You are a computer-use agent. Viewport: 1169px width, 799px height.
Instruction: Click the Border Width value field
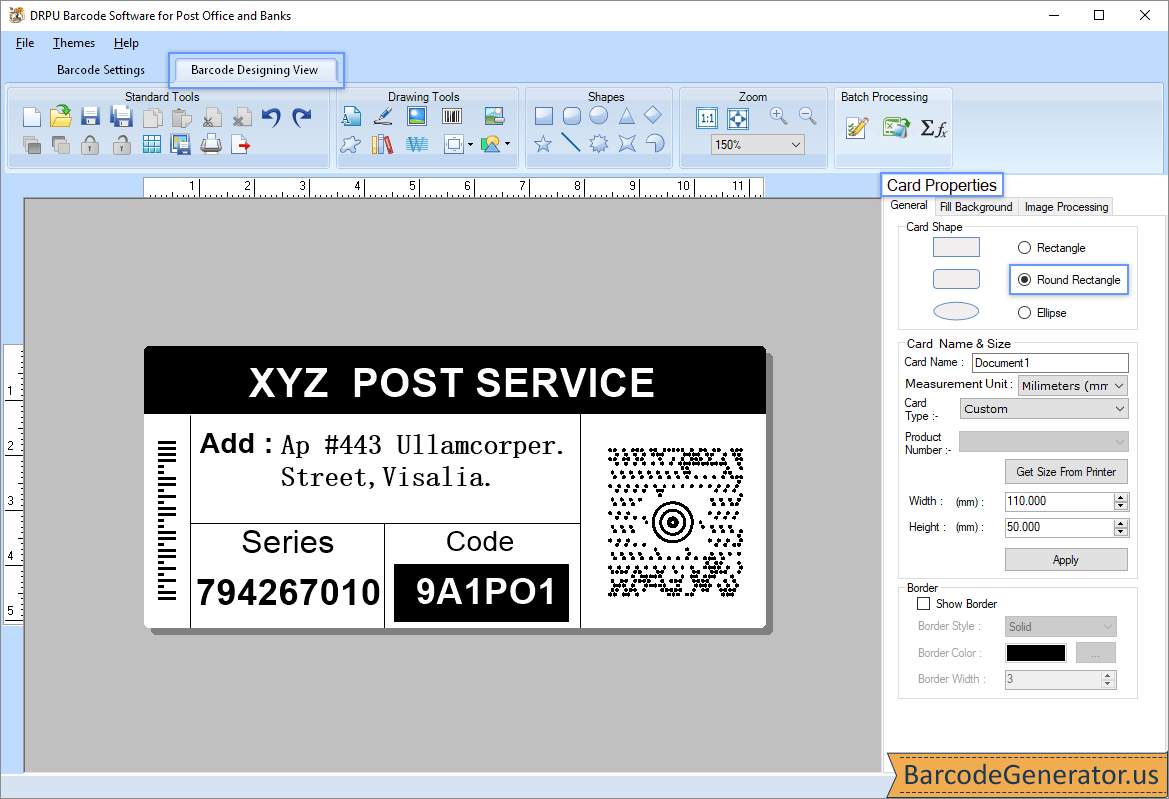(1053, 679)
